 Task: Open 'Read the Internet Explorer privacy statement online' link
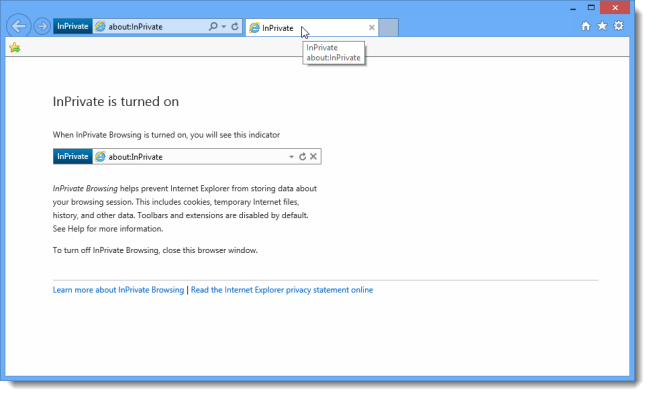tap(282, 290)
